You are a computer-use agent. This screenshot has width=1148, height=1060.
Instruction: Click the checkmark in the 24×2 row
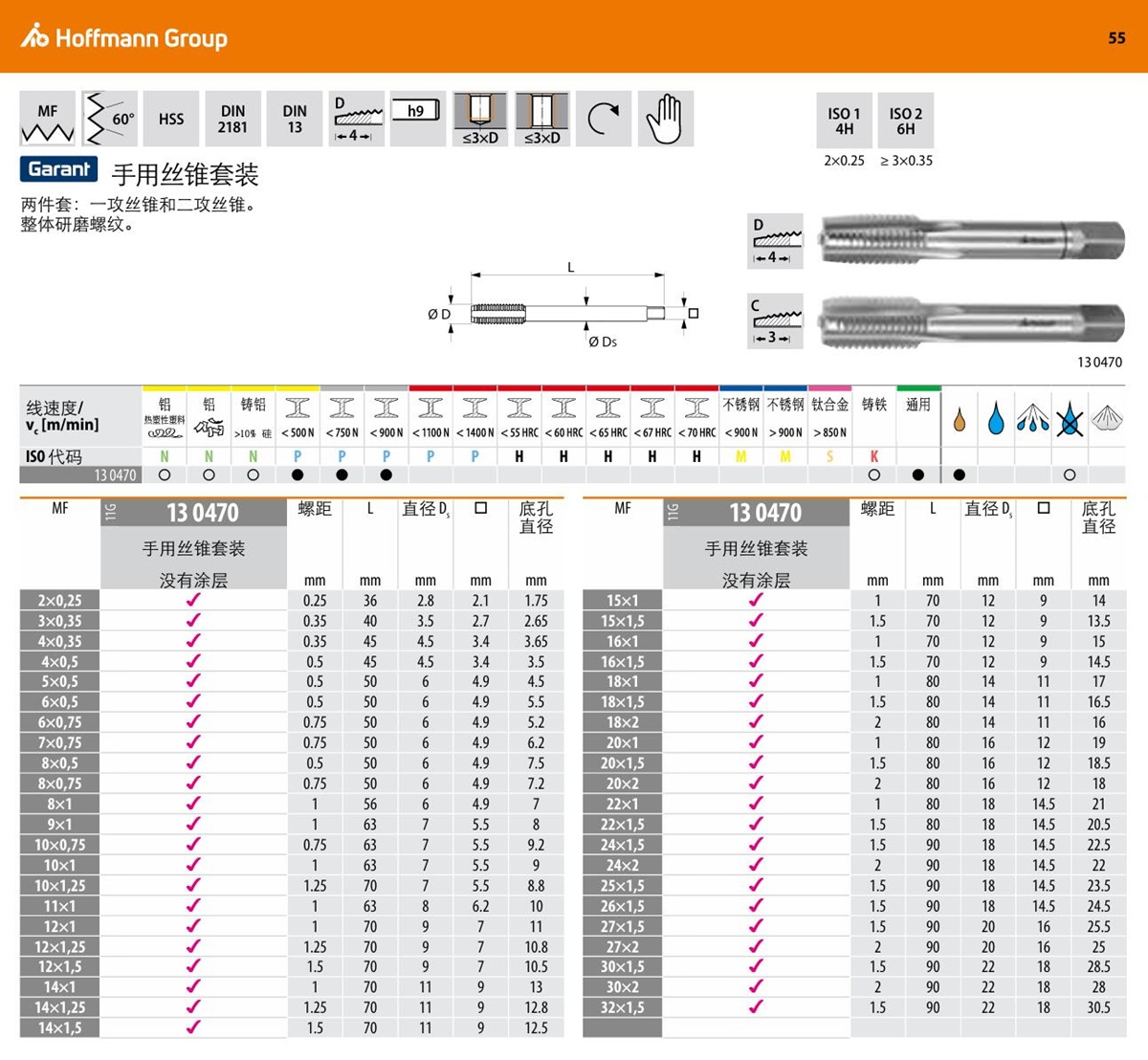coord(756,865)
